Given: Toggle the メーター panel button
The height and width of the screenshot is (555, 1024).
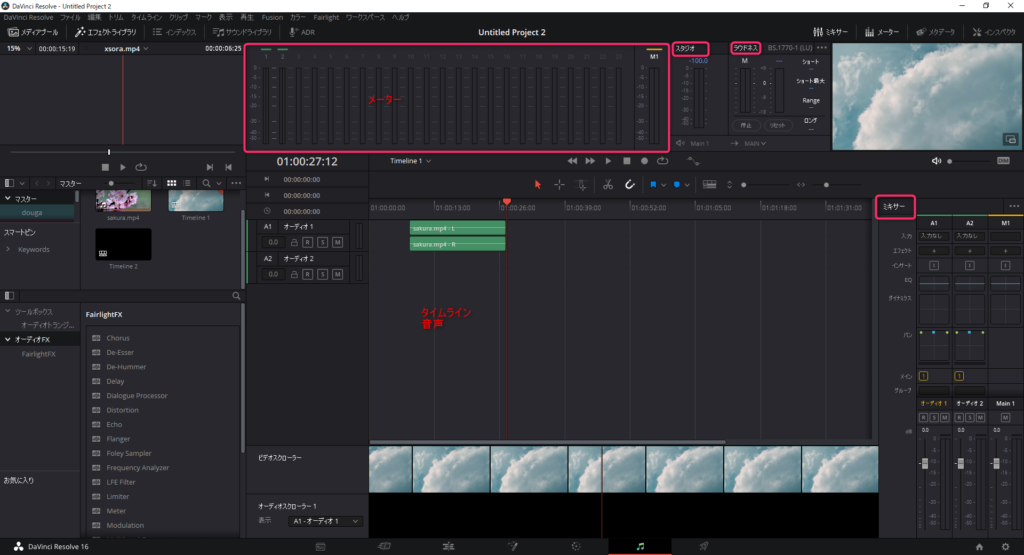Looking at the screenshot, I should pos(882,32).
